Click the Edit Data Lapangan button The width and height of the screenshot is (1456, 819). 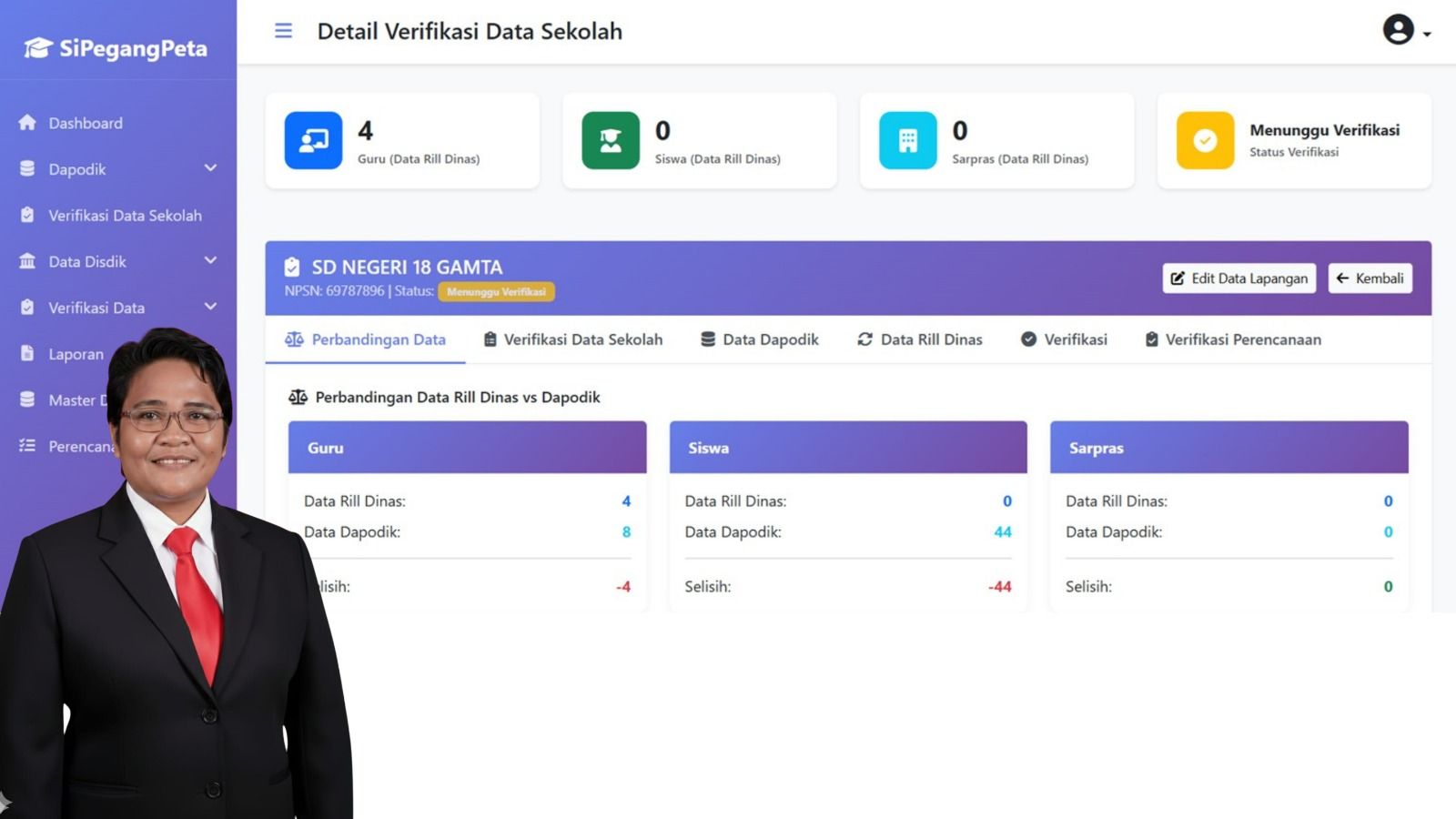tap(1239, 278)
